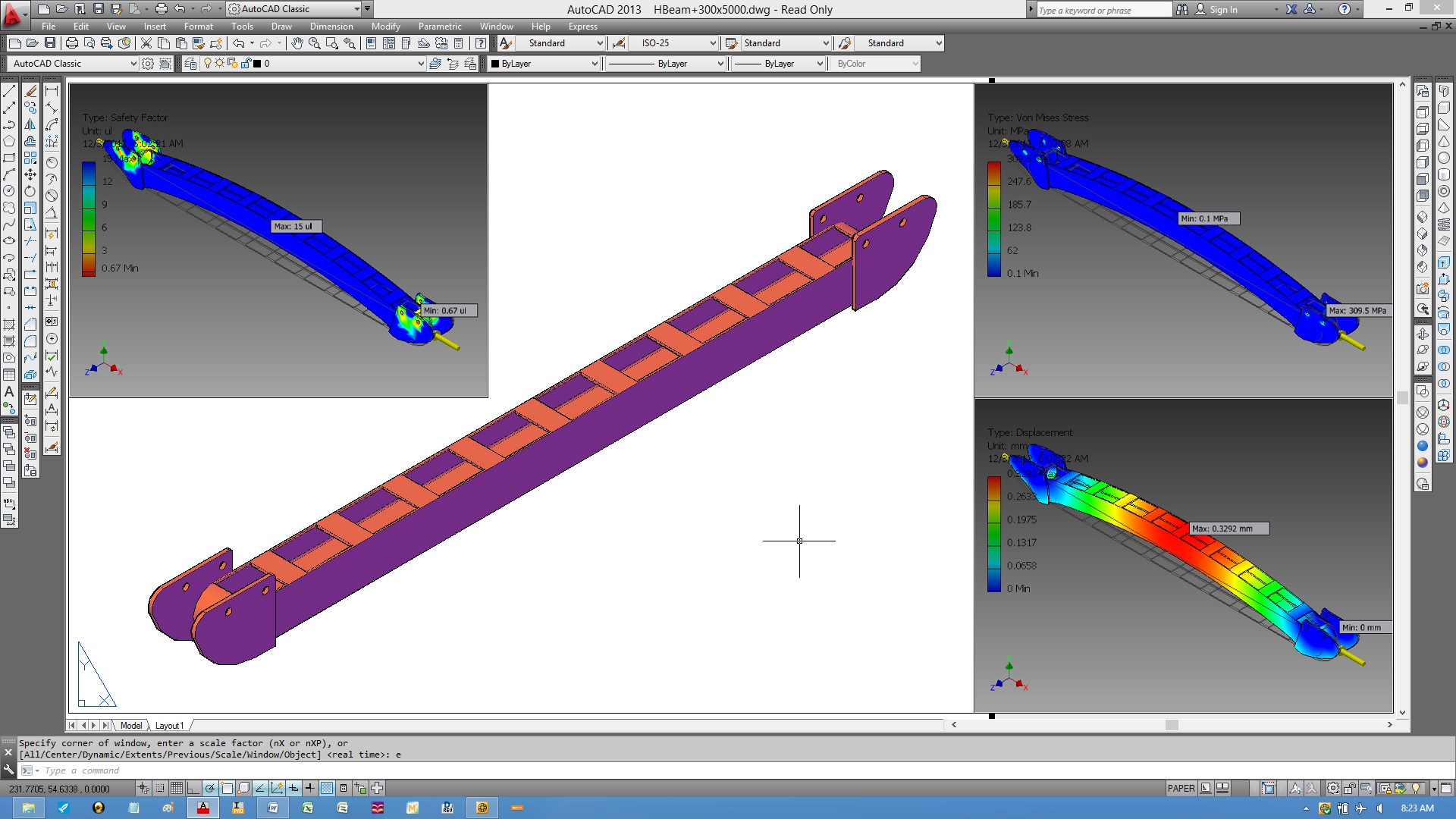Switch to the Model tab
The height and width of the screenshot is (819, 1456).
pos(130,726)
